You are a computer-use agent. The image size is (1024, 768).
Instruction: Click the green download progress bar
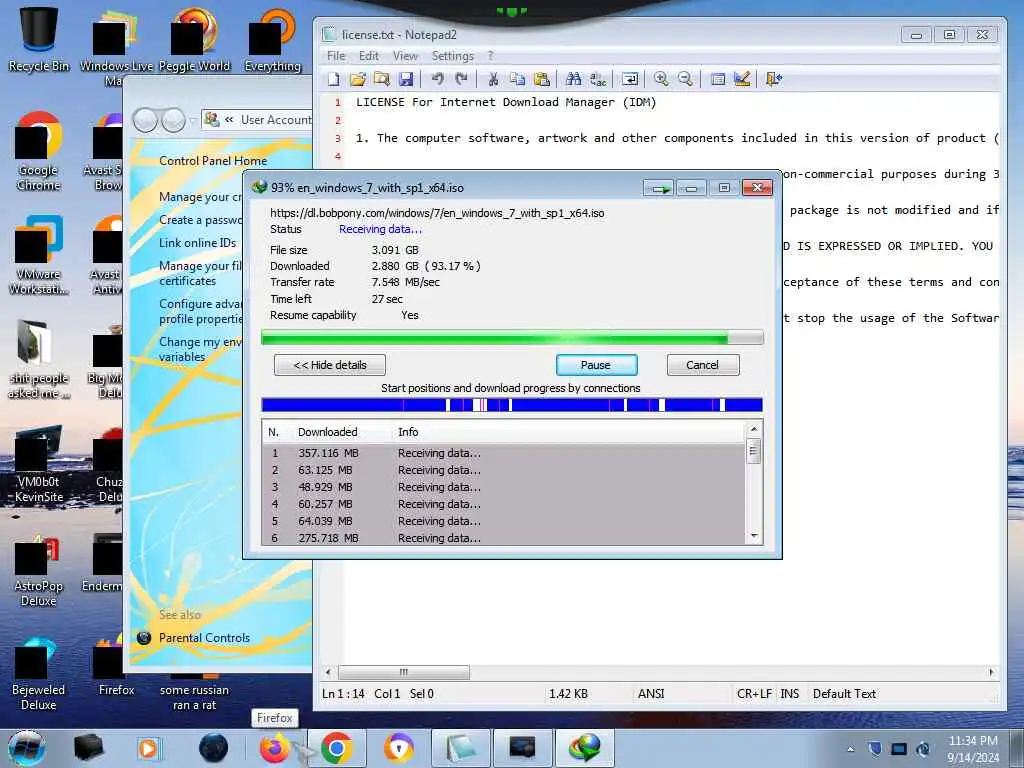point(512,338)
